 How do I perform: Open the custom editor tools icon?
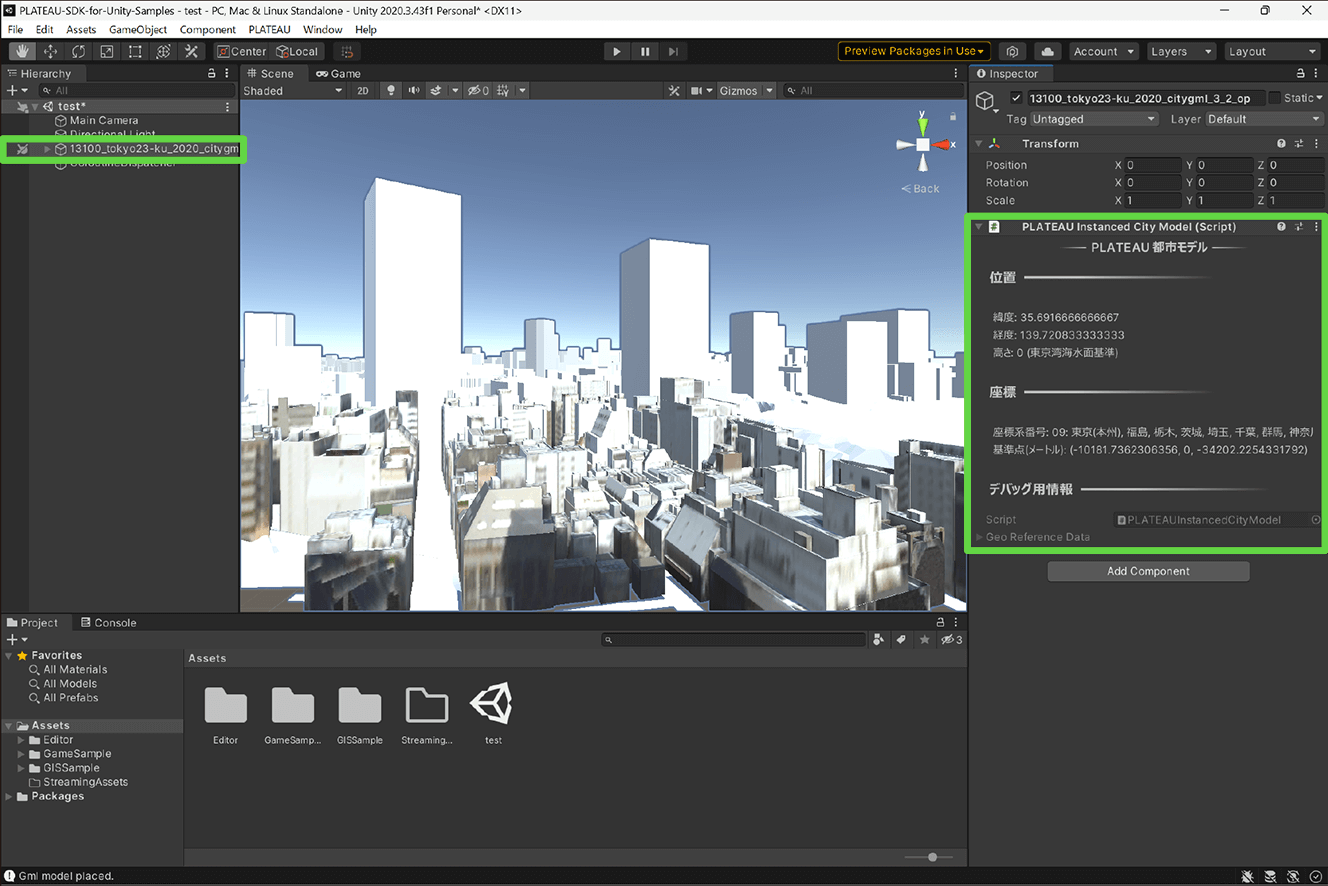pyautogui.click(x=191, y=51)
